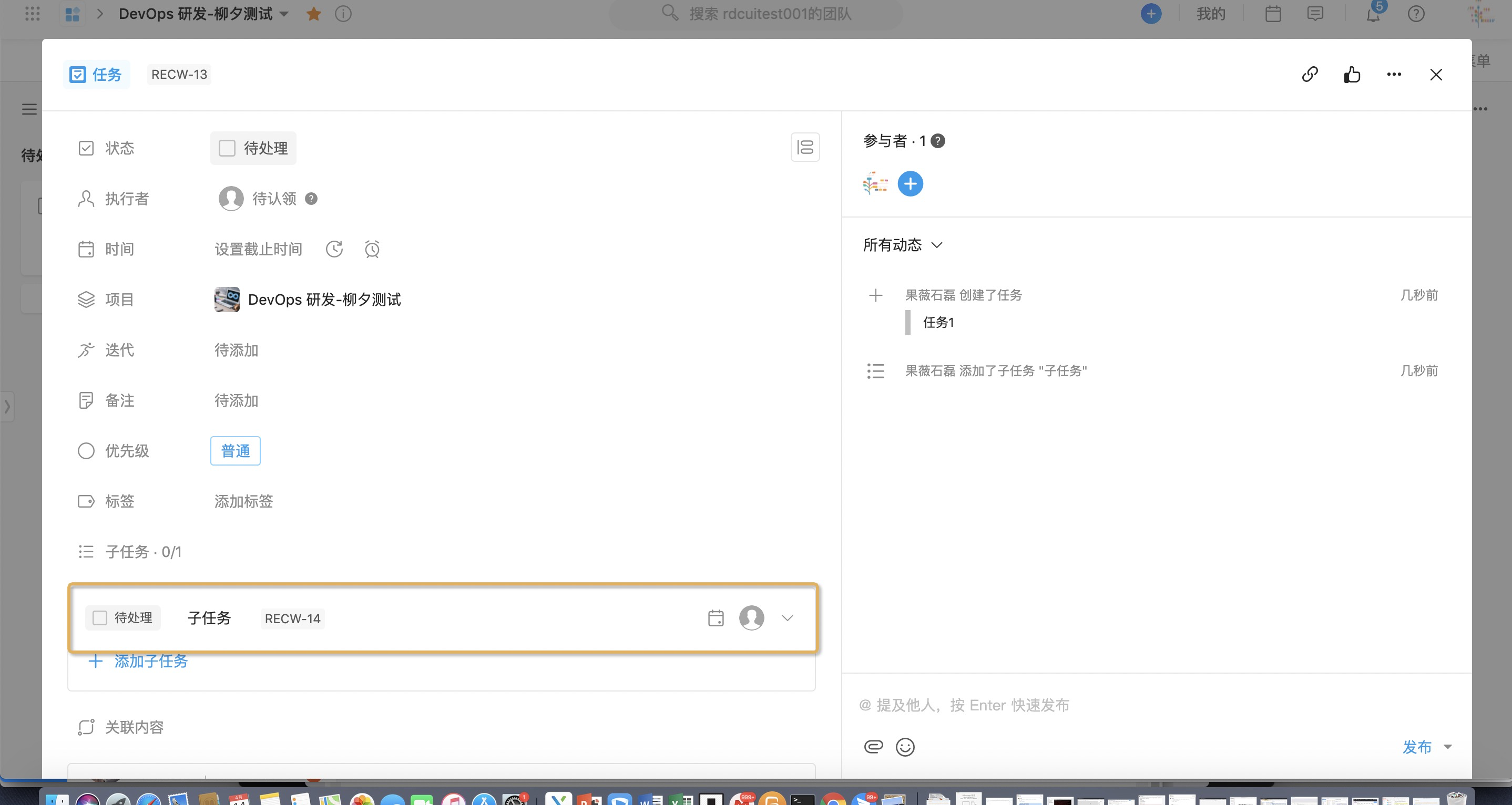
Task: Like the task with thumbs-up icon
Action: [1352, 75]
